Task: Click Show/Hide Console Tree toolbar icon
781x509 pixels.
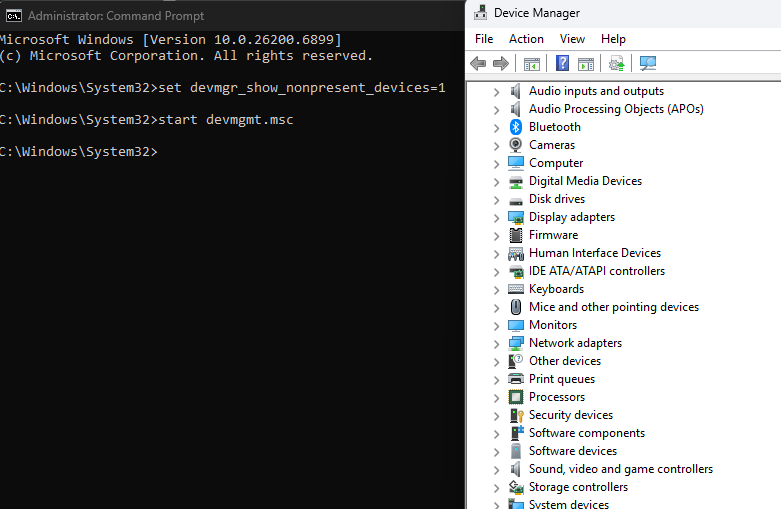Action: [532, 64]
